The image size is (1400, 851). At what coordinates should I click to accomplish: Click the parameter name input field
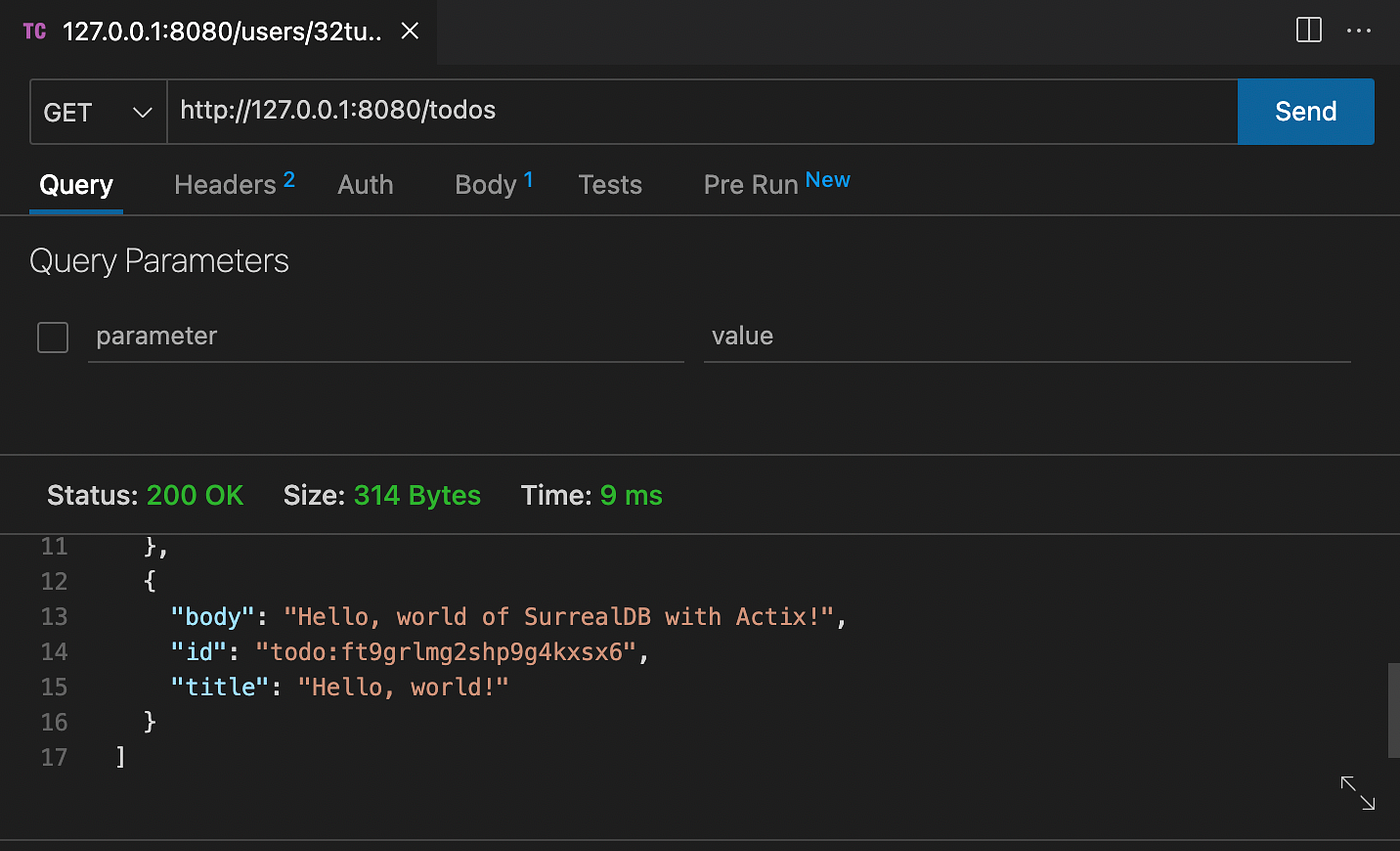click(385, 337)
